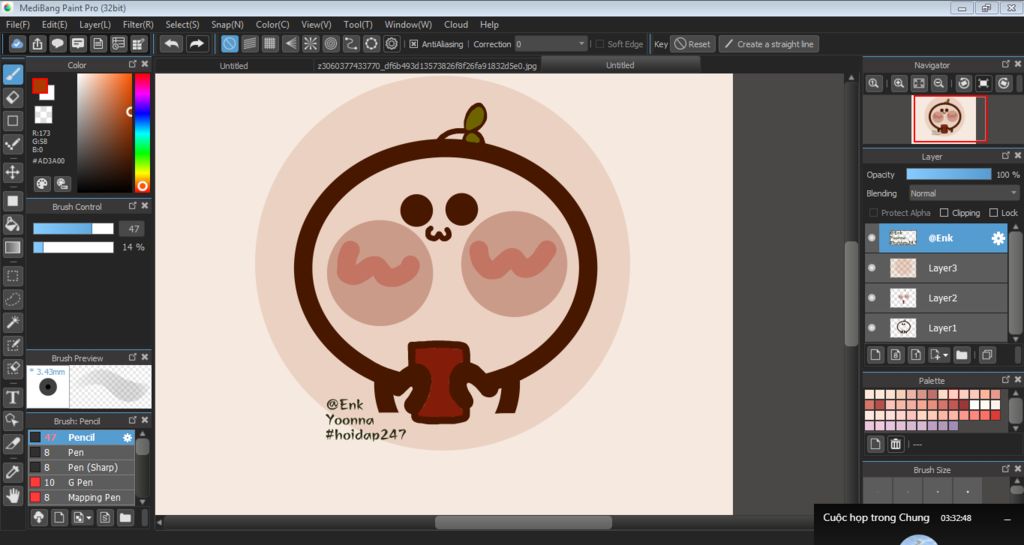Open the Snap menu
This screenshot has height=545, width=1024.
[x=227, y=24]
